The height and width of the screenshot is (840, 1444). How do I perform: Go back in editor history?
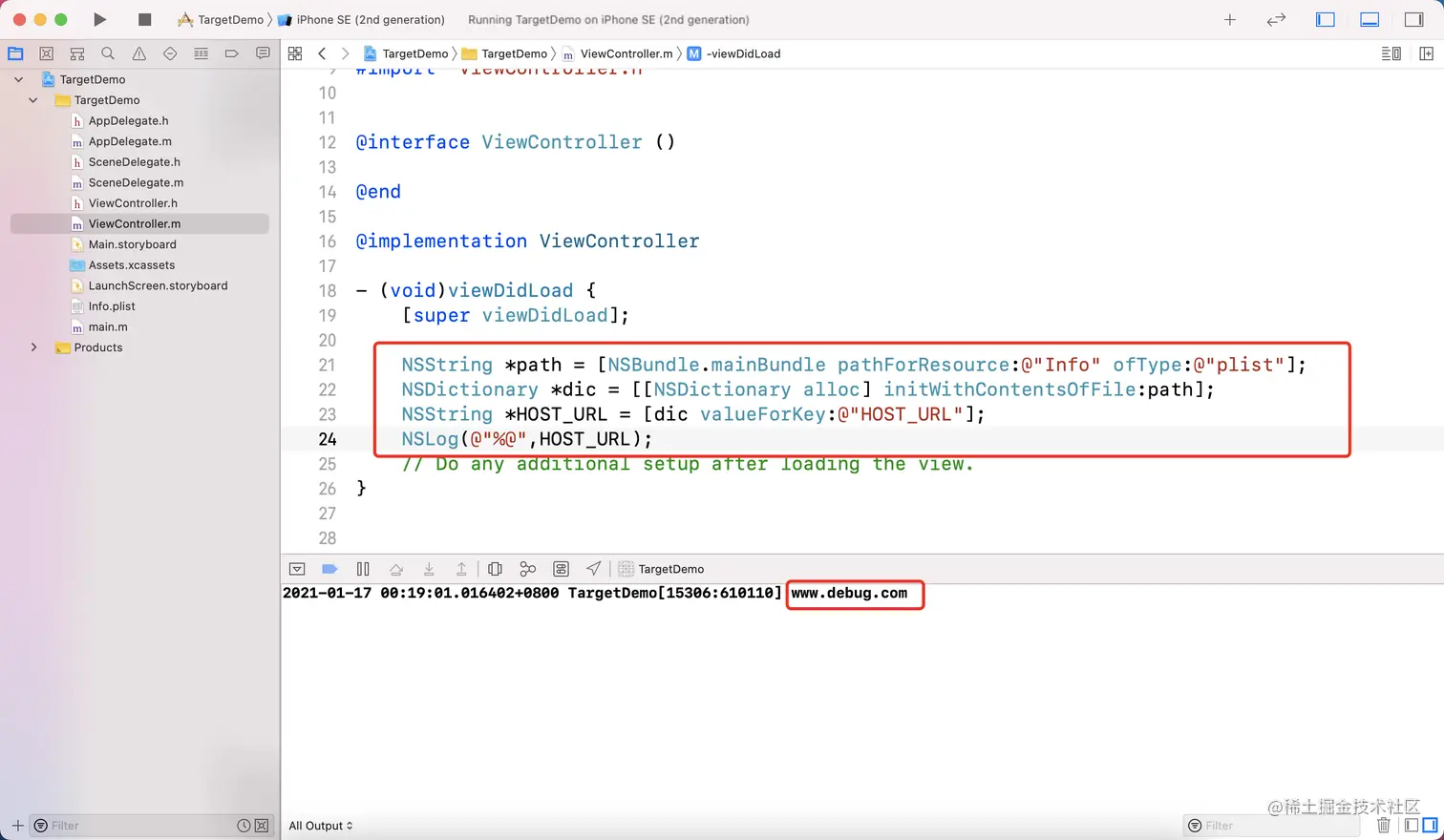tap(322, 53)
